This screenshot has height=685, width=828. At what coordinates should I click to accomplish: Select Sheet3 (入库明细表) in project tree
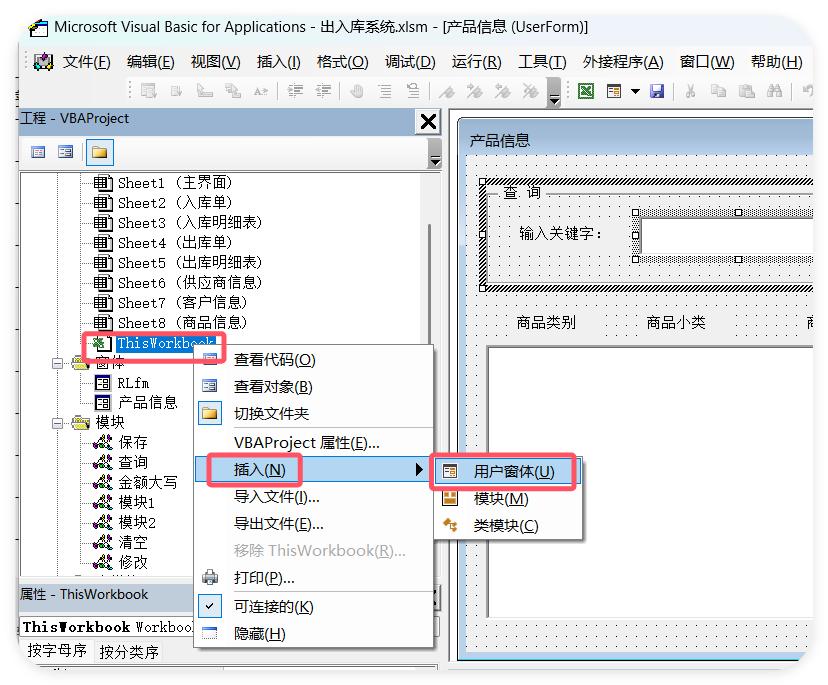[x=177, y=223]
